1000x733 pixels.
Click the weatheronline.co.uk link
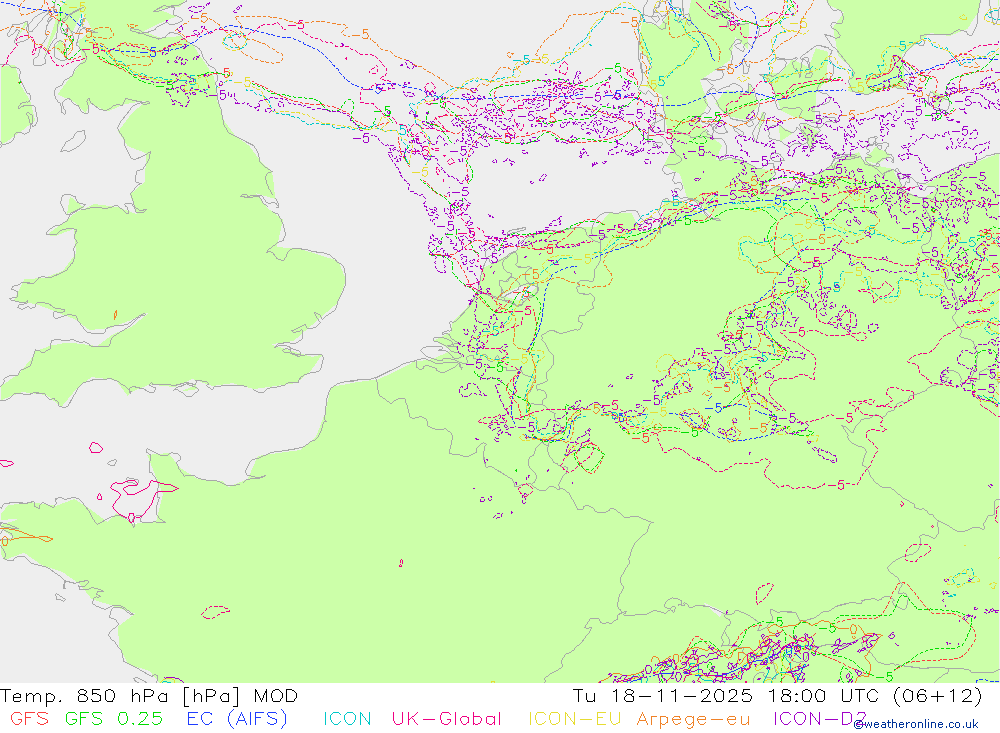point(916,724)
